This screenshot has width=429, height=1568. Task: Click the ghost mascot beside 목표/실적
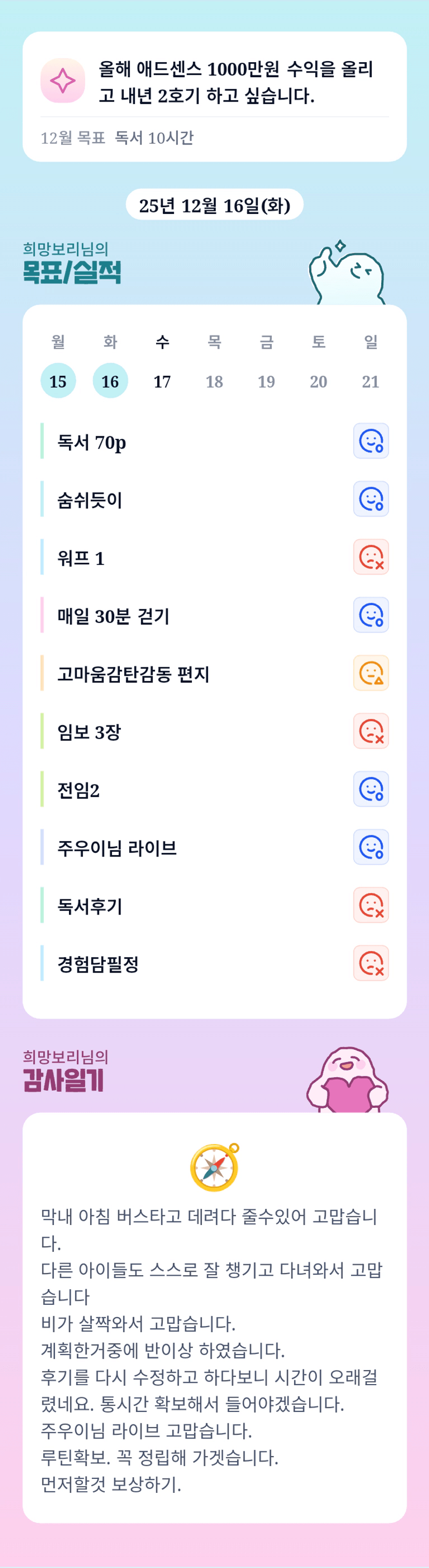[346, 273]
